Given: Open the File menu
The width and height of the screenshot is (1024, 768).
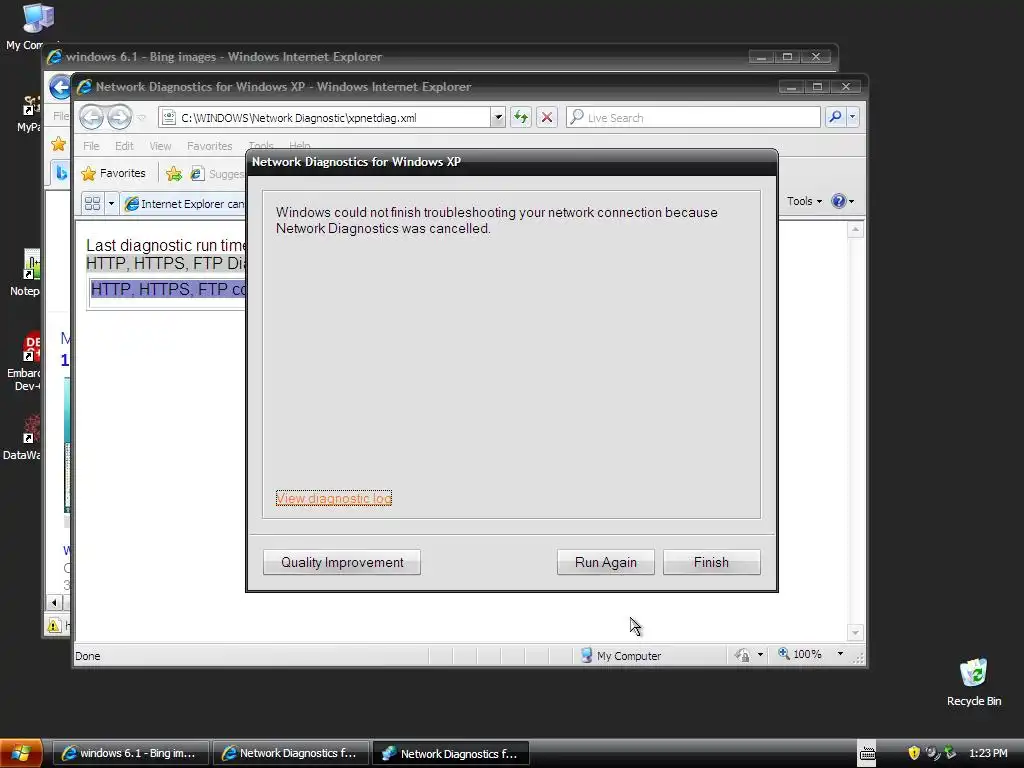Looking at the screenshot, I should [x=91, y=146].
